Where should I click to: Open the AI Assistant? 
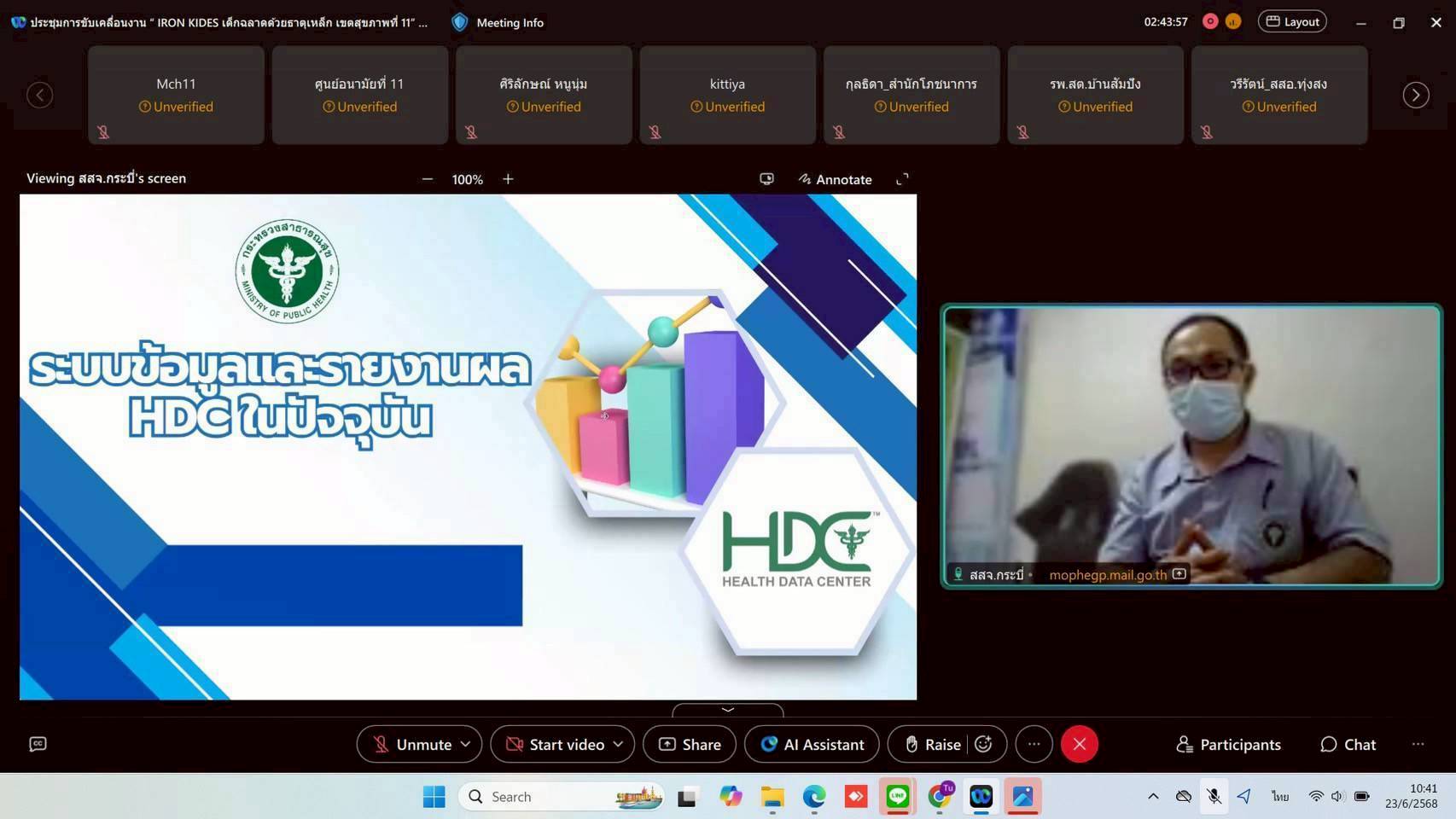pos(812,744)
